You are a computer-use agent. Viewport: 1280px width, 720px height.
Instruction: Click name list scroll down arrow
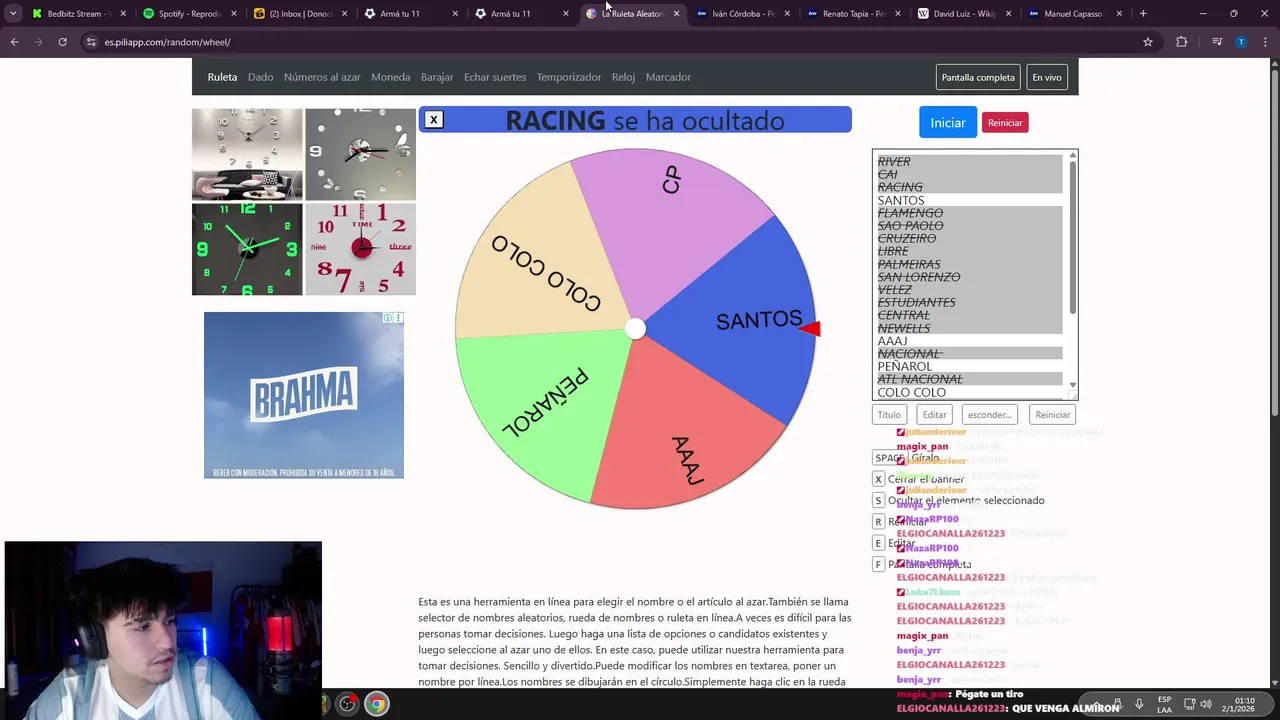(1073, 385)
